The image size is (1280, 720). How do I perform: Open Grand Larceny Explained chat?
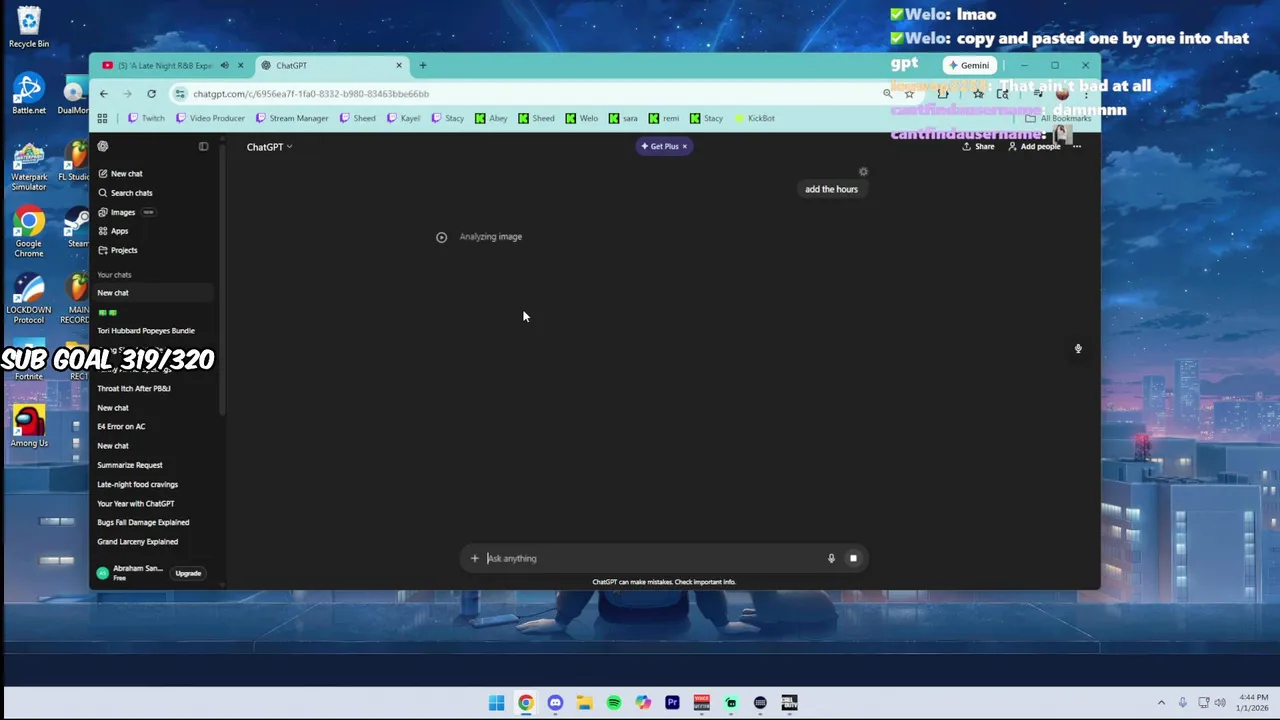(x=138, y=542)
